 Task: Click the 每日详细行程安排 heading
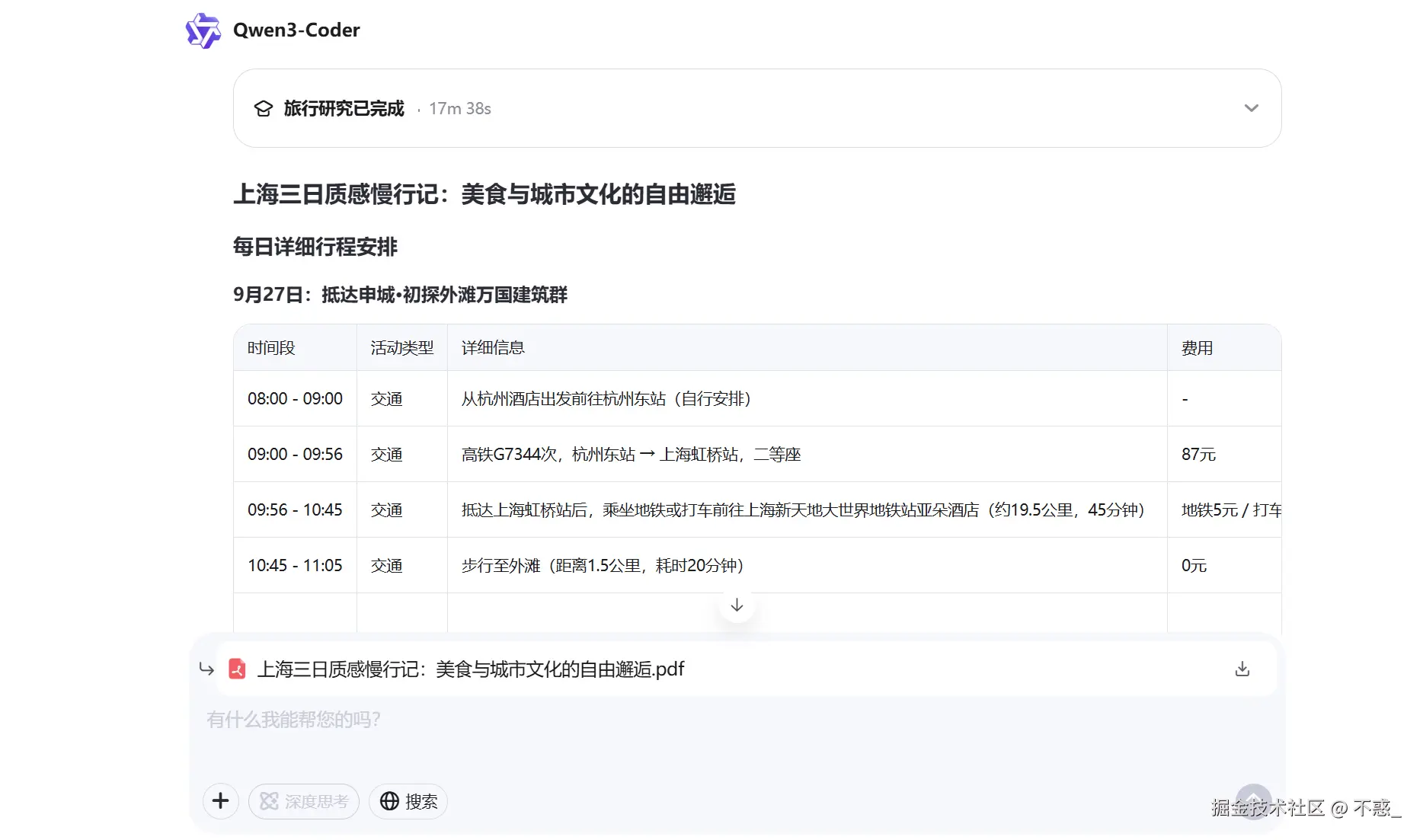click(315, 247)
